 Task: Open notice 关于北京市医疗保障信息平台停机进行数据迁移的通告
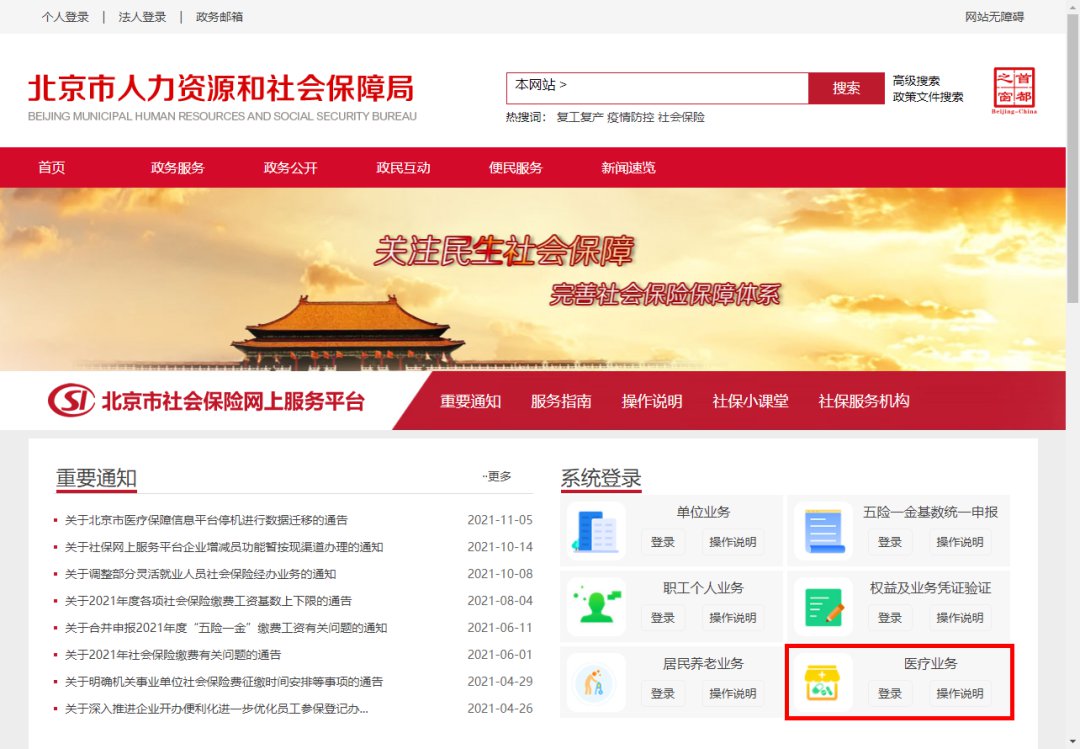pyautogui.click(x=206, y=520)
